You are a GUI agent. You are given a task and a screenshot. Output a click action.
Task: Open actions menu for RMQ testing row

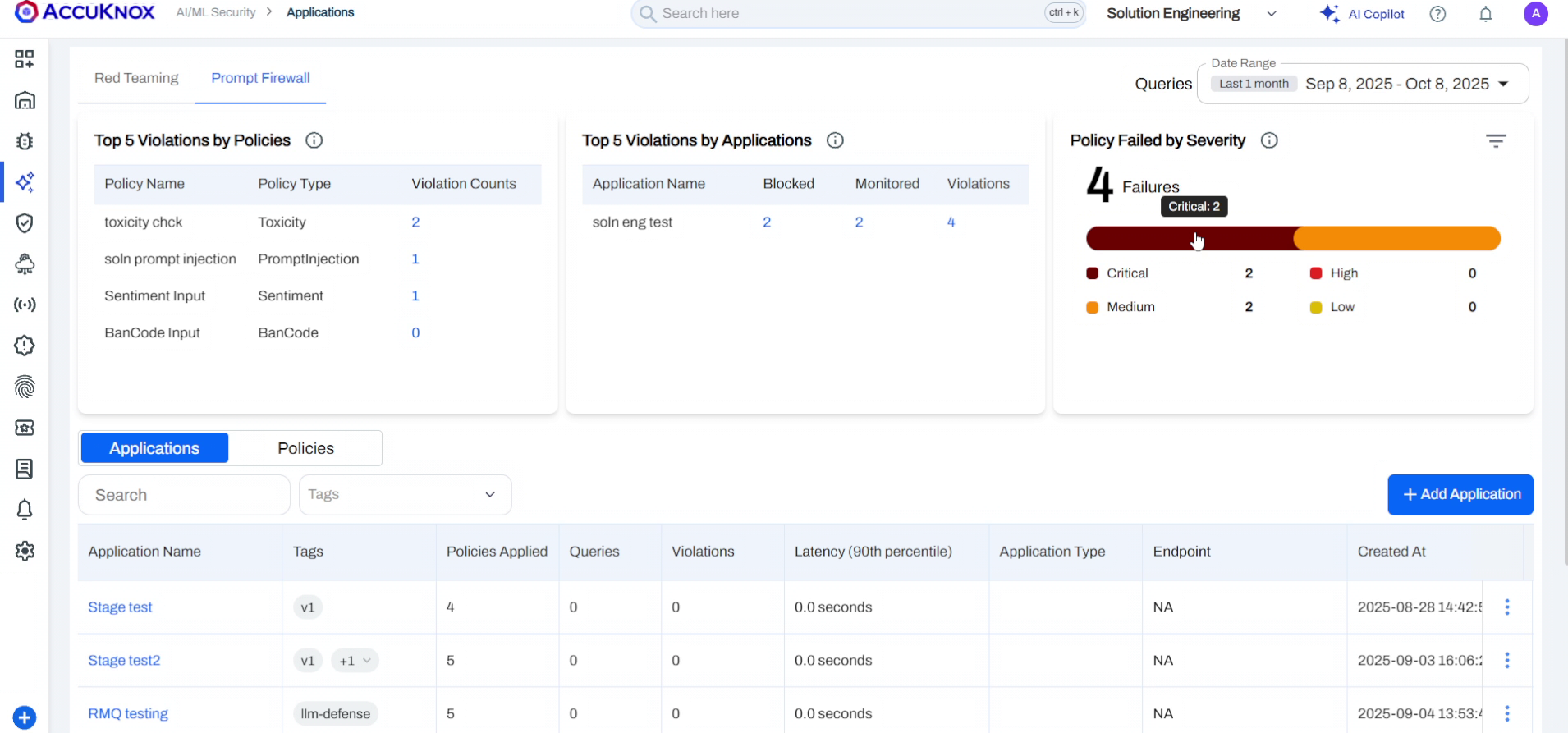pyautogui.click(x=1507, y=714)
